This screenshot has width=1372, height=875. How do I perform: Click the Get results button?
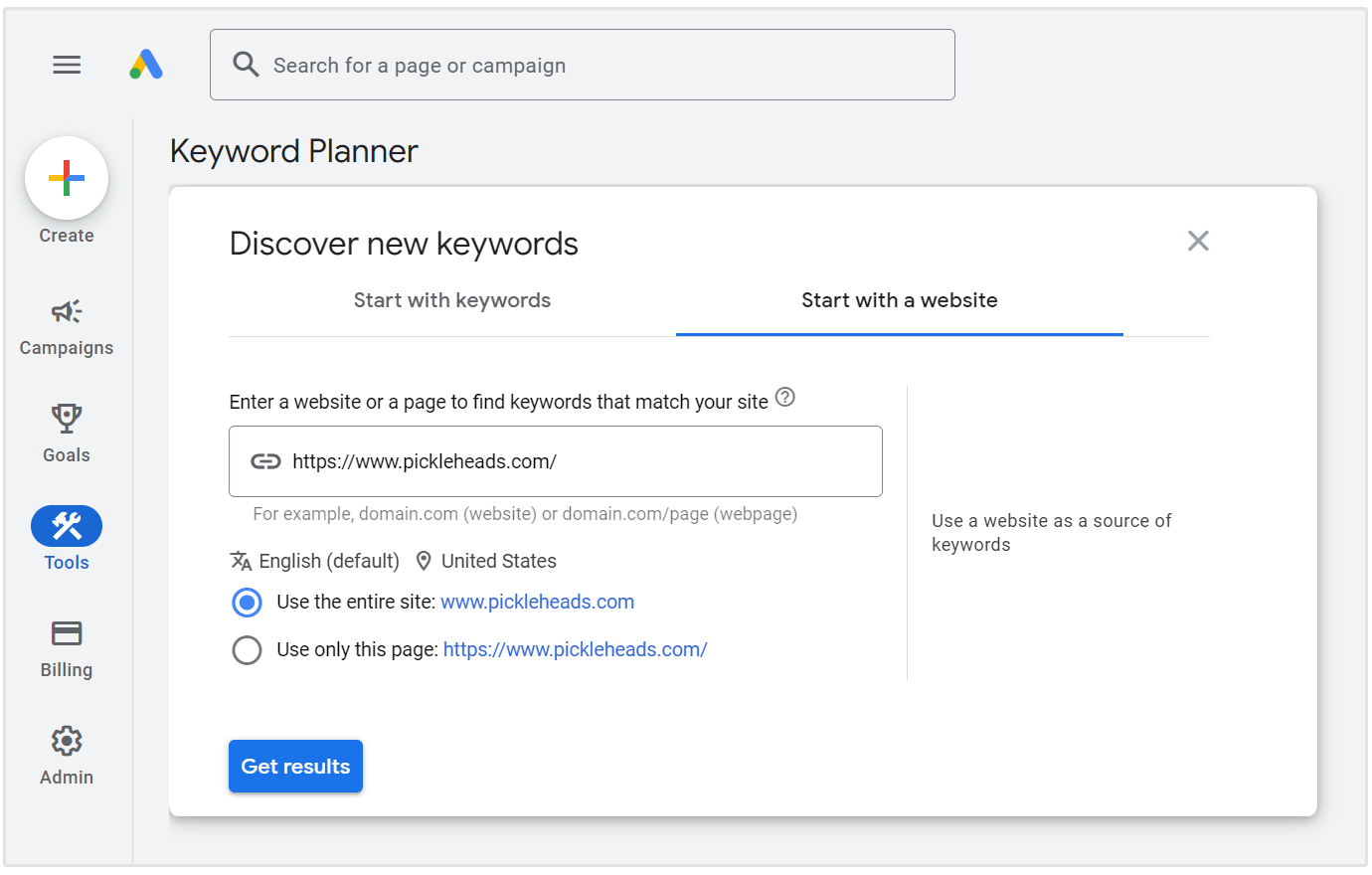click(295, 766)
